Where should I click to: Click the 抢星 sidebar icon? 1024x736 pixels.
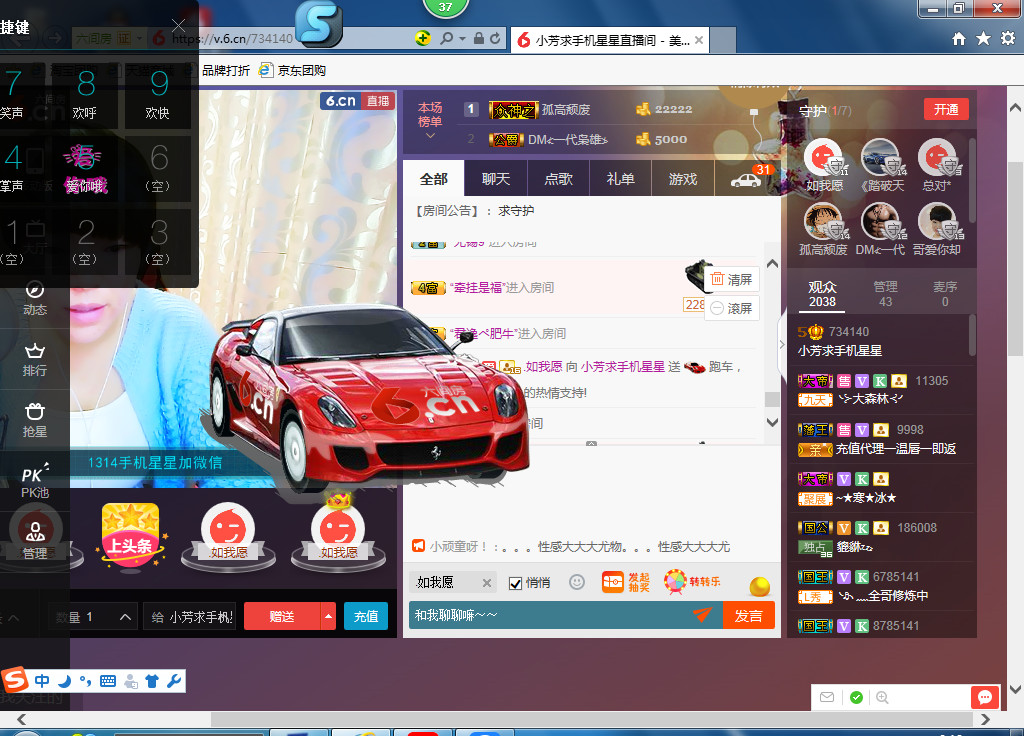point(35,421)
